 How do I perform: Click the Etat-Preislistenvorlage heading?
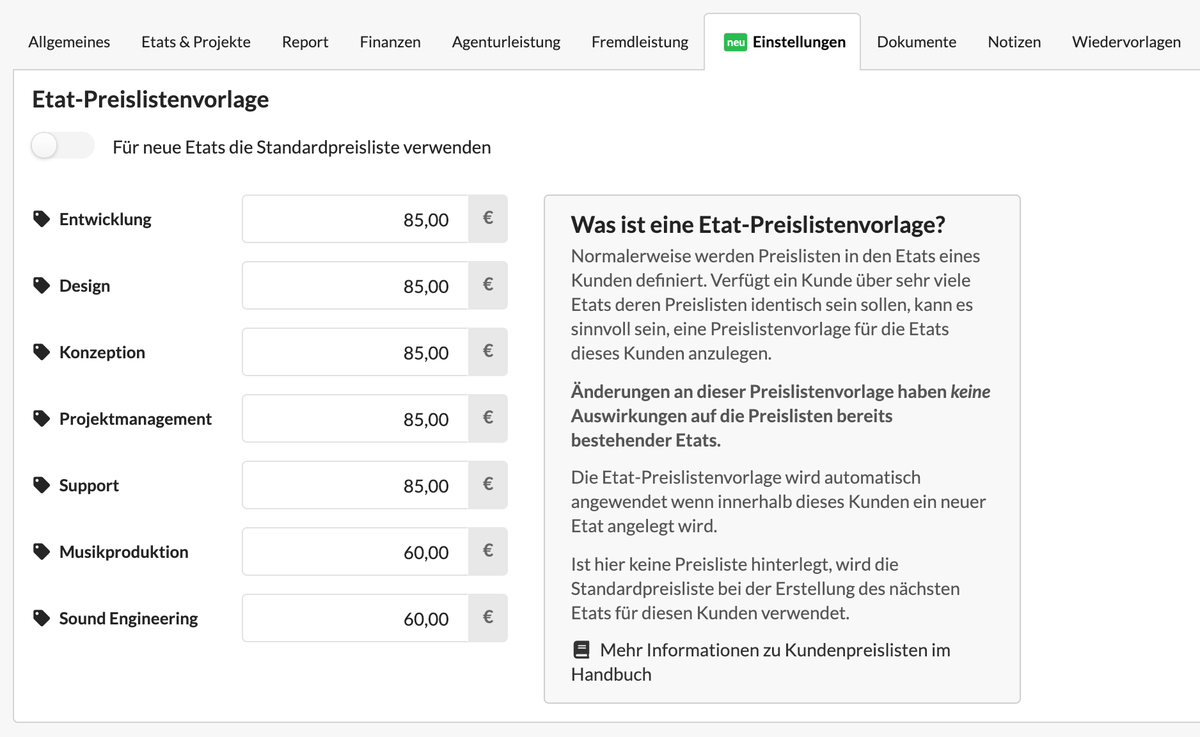pyautogui.click(x=150, y=99)
